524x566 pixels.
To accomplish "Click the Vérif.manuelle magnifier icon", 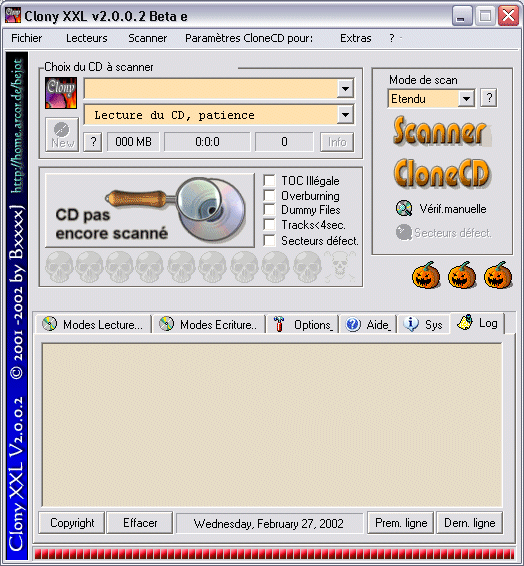I will click(404, 208).
